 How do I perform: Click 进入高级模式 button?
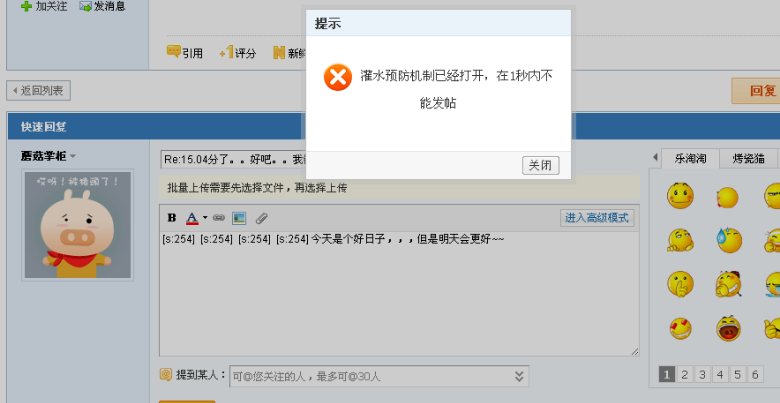(597, 218)
